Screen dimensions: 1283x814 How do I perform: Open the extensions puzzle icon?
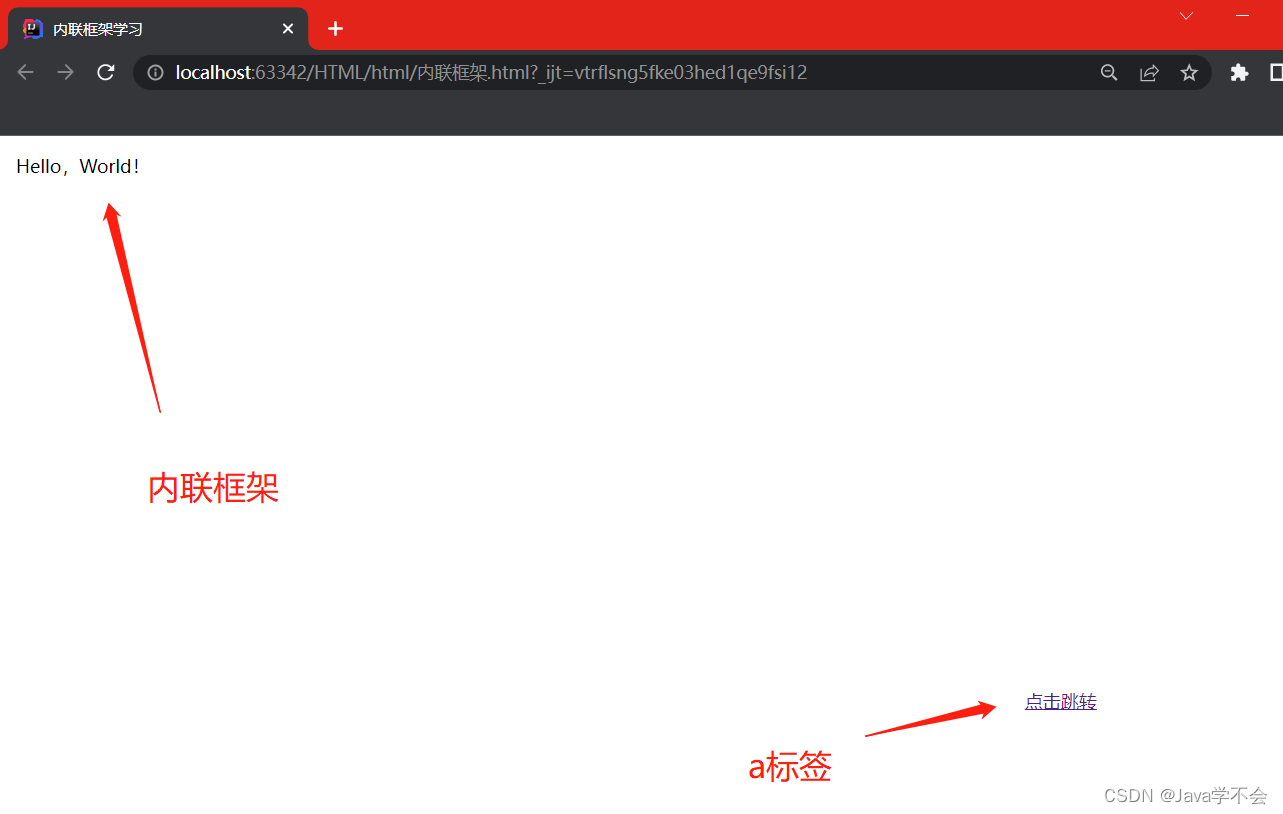coord(1239,72)
